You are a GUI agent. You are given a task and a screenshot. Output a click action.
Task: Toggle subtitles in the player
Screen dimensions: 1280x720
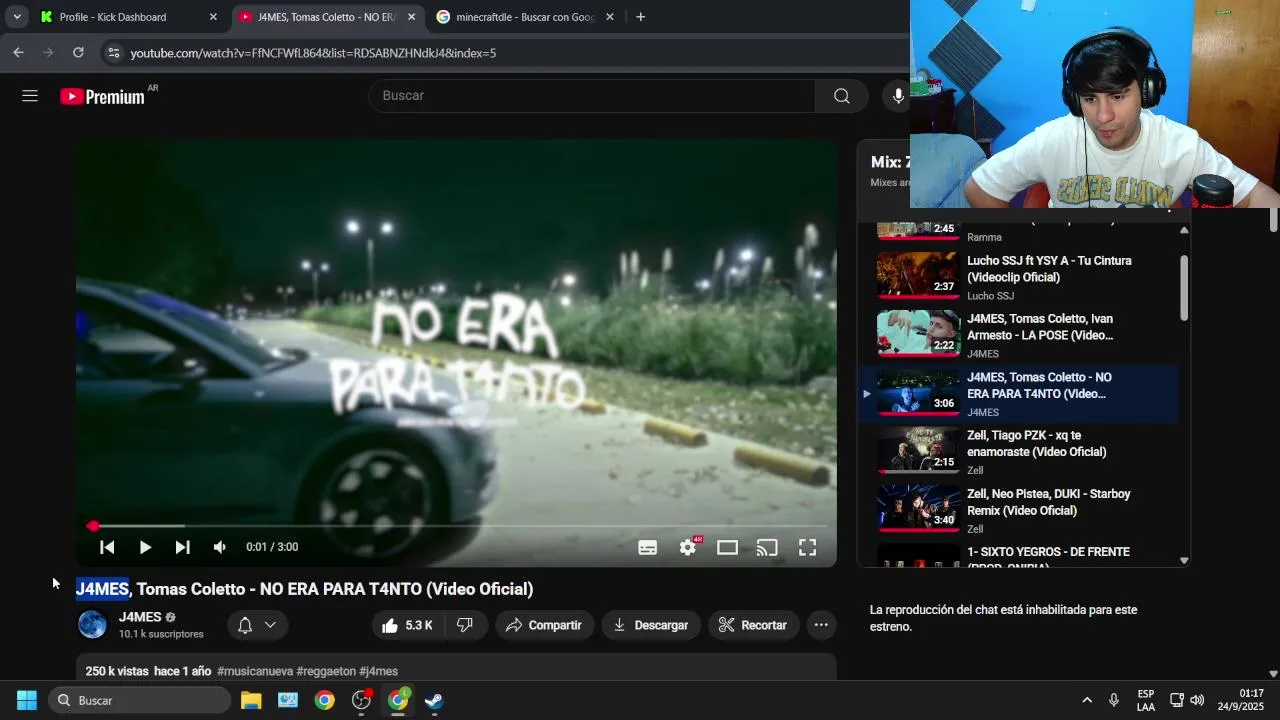pyautogui.click(x=648, y=547)
